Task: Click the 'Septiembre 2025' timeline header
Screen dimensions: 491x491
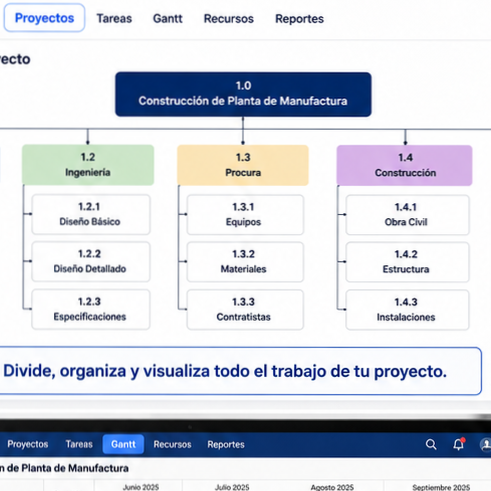Action: coord(441,487)
